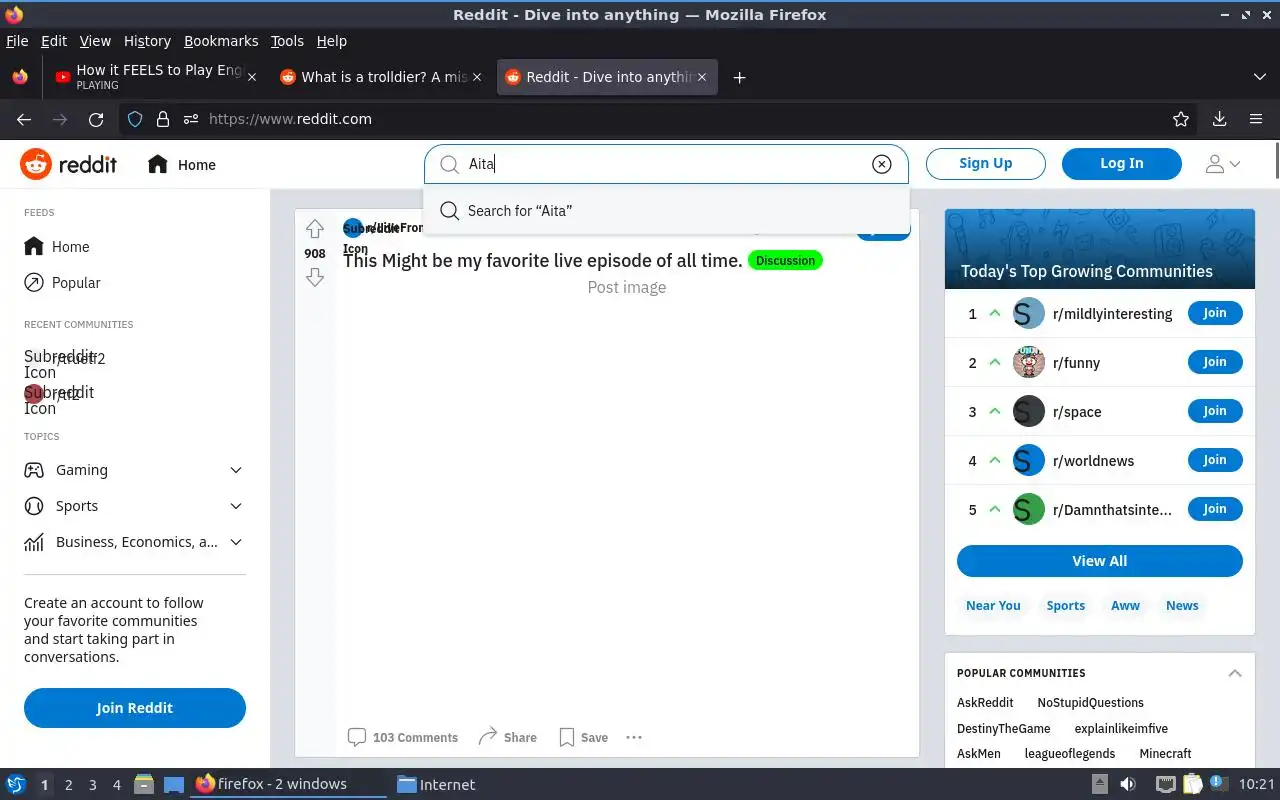The height and width of the screenshot is (800, 1280).
Task: Open Home feed in left sidebar
Action: coord(57,247)
